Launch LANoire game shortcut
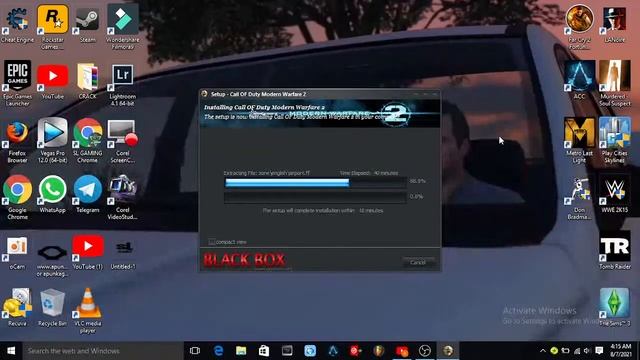 [x=614, y=24]
